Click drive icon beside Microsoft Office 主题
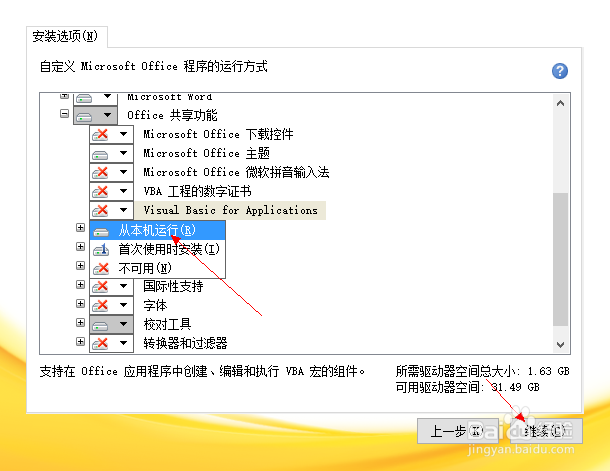 click(x=100, y=155)
